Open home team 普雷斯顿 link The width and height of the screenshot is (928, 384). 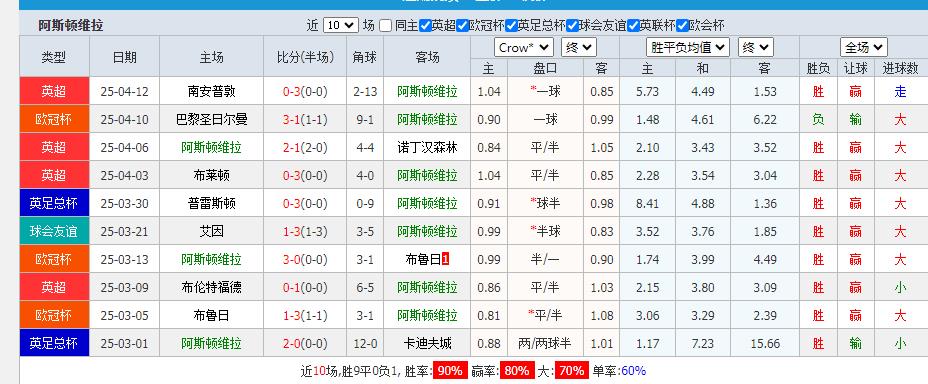click(211, 204)
